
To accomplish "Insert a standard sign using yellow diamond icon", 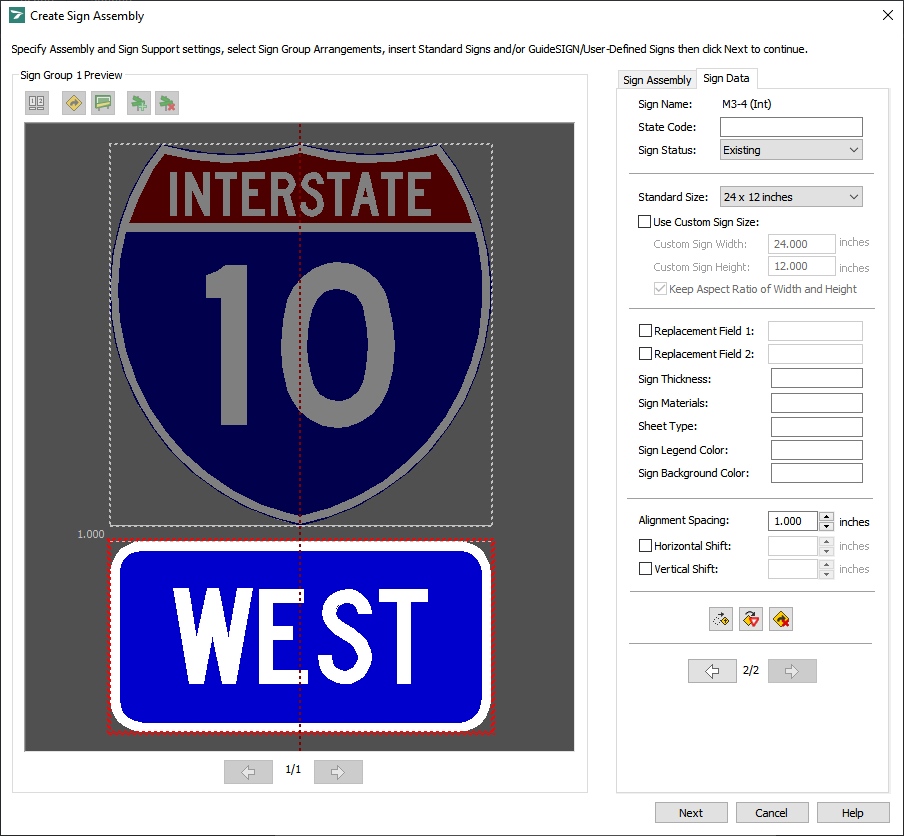I will pyautogui.click(x=74, y=103).
